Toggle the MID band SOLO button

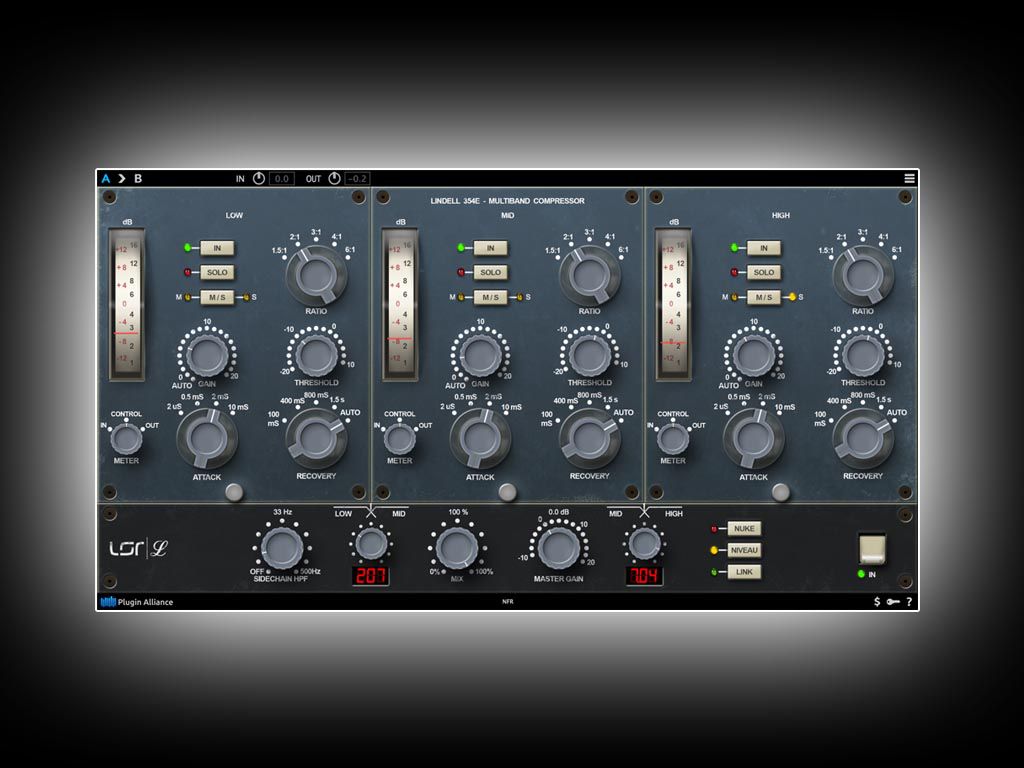point(490,272)
